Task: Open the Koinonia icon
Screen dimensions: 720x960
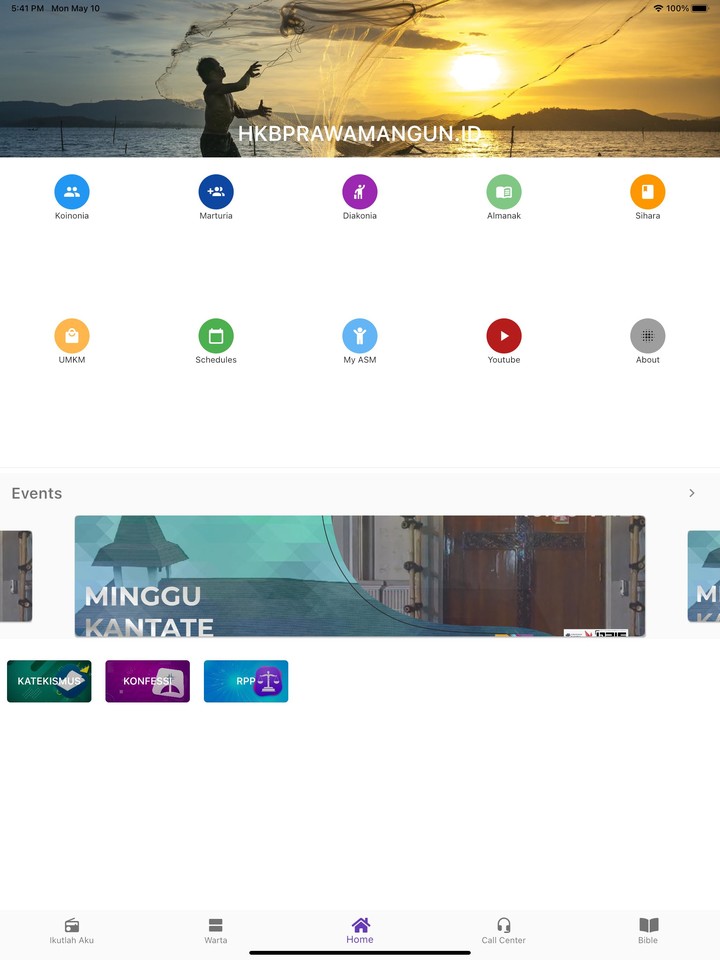Action: point(72,192)
